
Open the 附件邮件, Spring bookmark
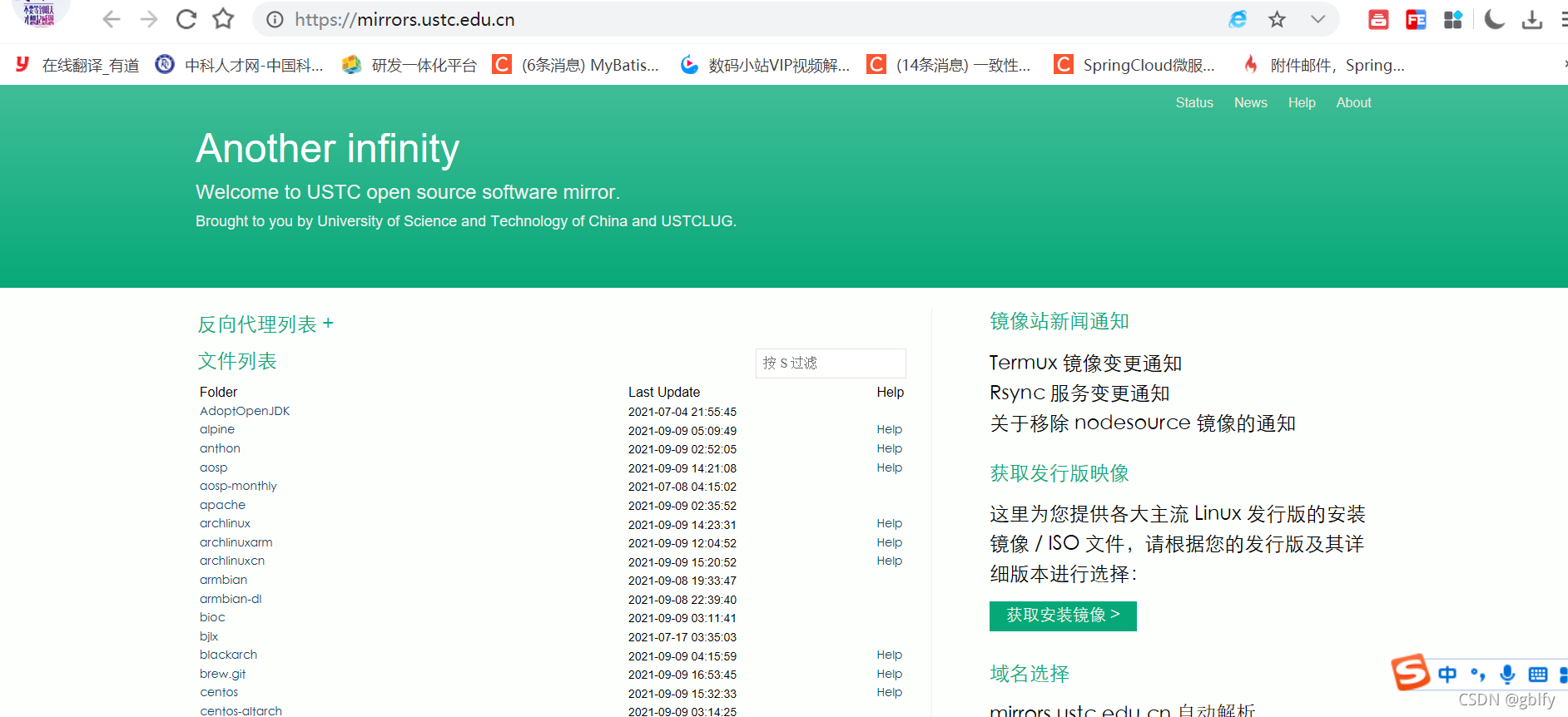coord(1323,65)
